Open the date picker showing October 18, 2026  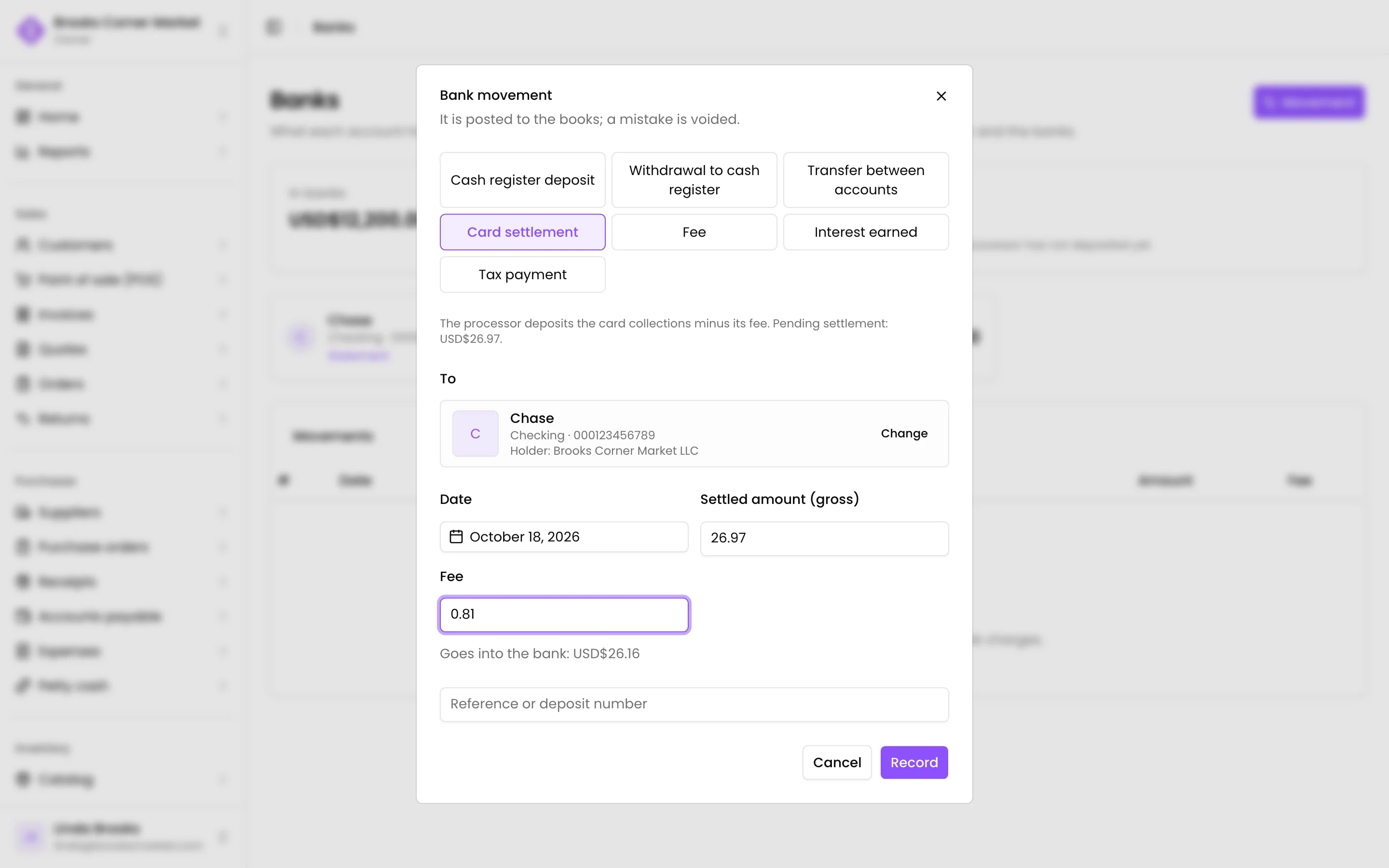pos(564,537)
